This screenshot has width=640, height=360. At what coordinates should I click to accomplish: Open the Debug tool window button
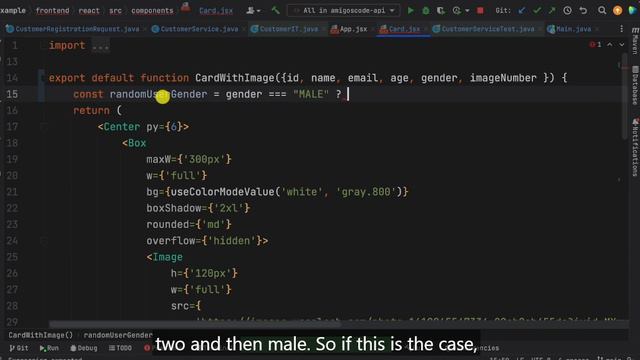(84, 348)
